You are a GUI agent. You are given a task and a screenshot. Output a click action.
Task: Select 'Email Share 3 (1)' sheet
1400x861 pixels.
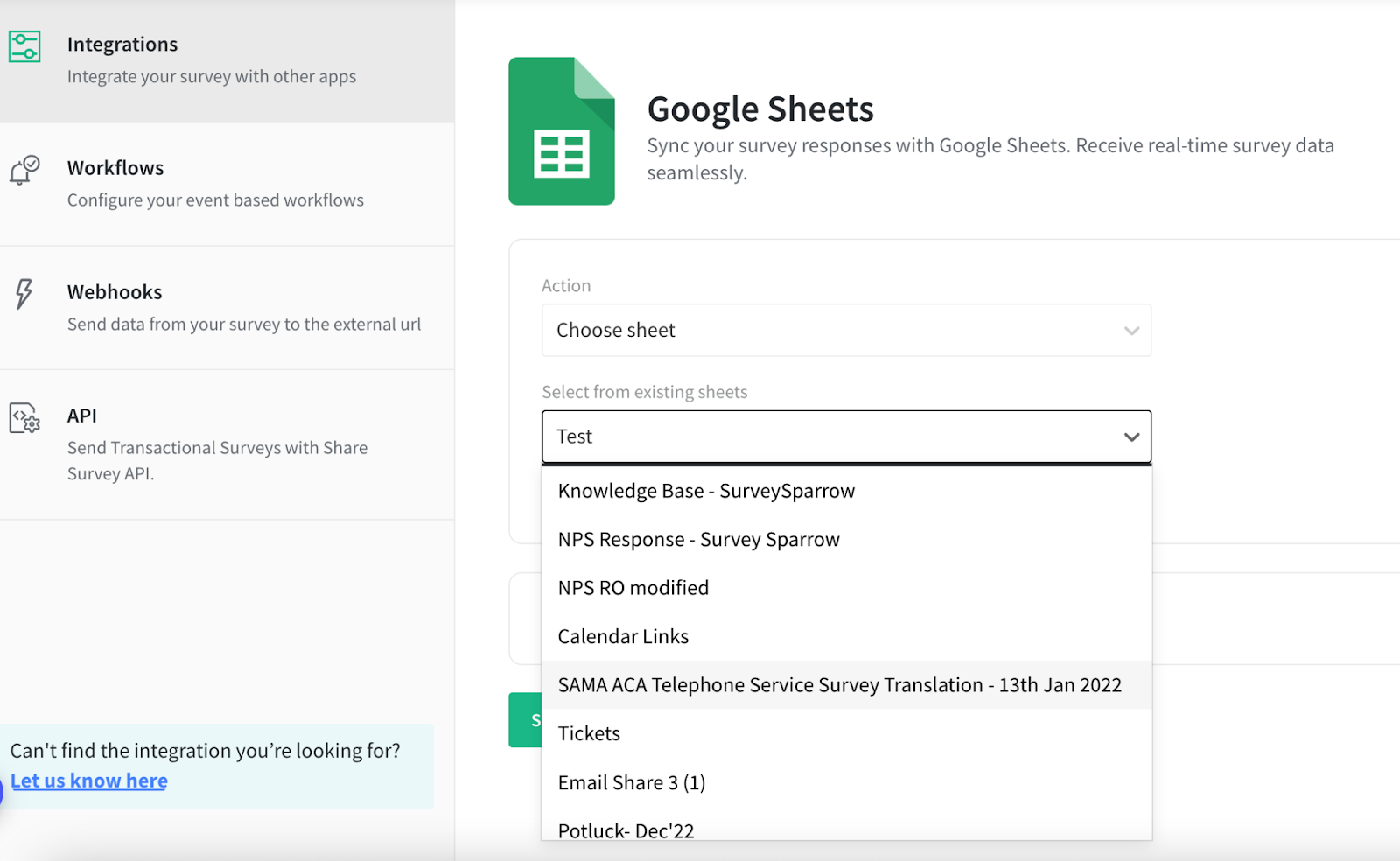[x=846, y=782]
